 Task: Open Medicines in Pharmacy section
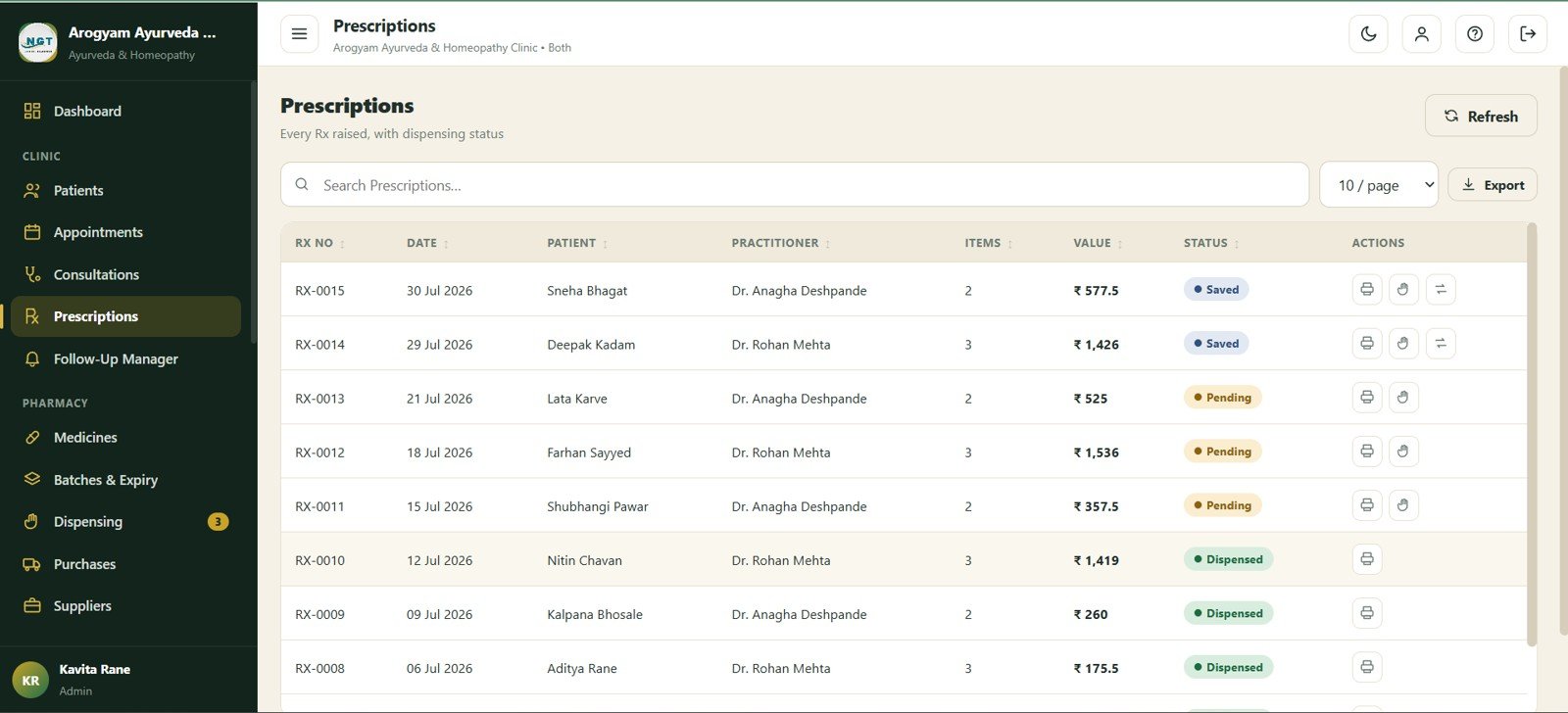coord(125,437)
